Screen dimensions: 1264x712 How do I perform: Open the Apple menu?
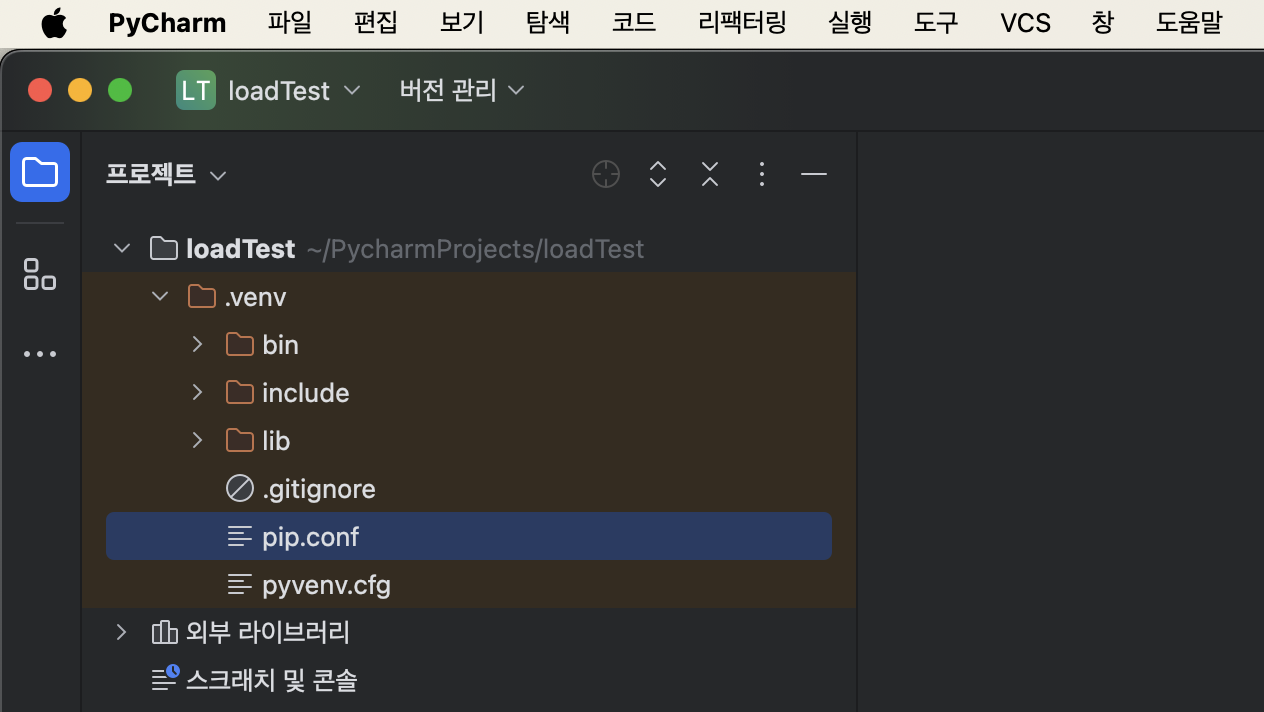55,22
